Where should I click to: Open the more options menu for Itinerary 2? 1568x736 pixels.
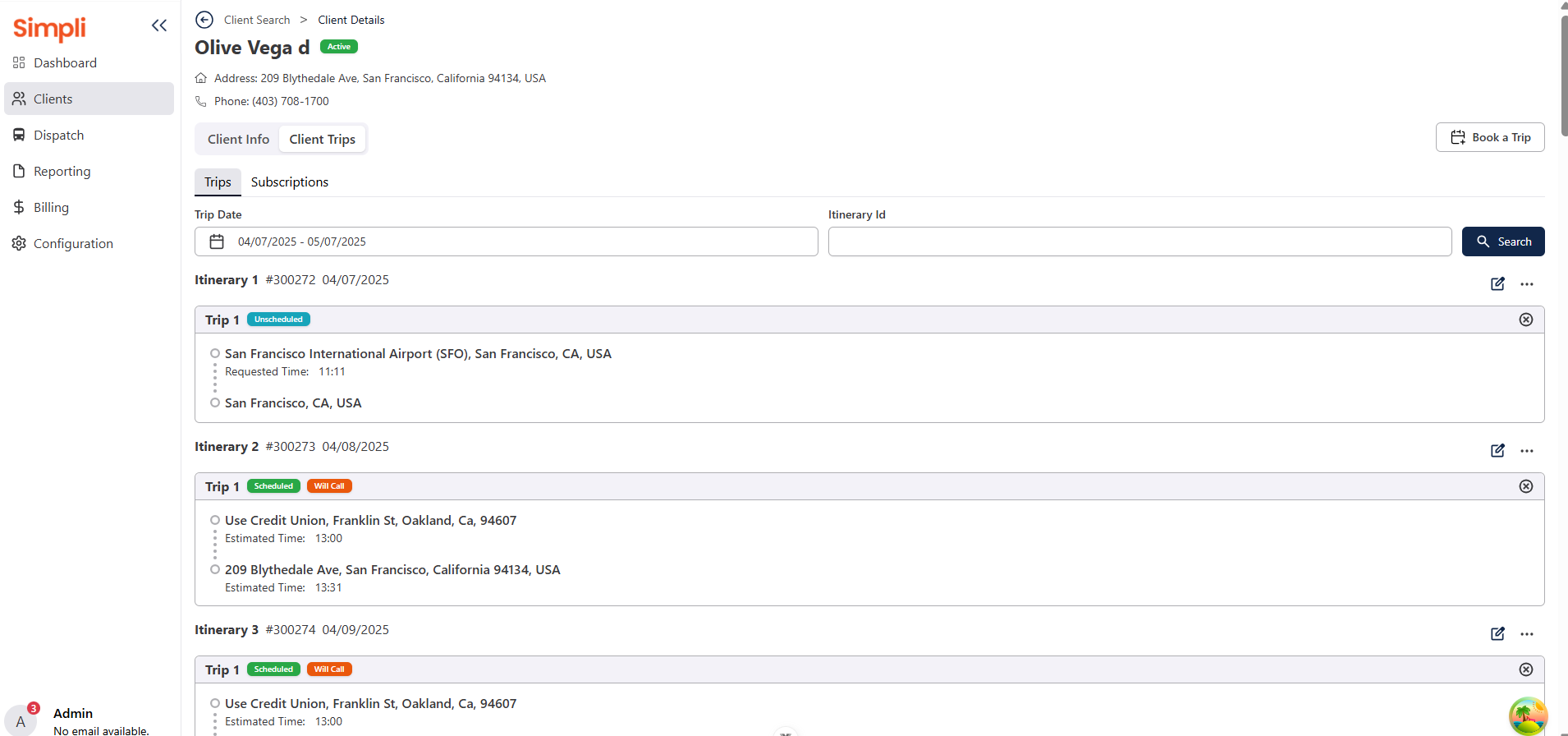click(x=1526, y=450)
